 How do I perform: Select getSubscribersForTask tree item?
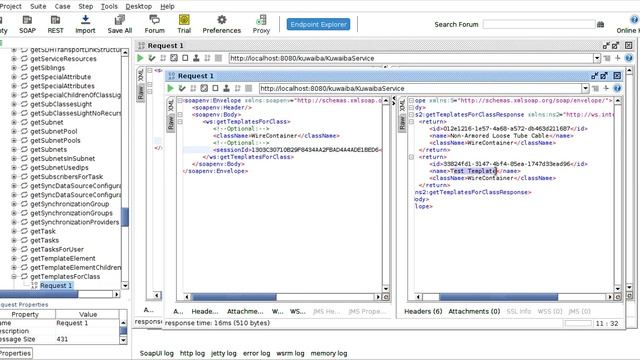(67, 177)
